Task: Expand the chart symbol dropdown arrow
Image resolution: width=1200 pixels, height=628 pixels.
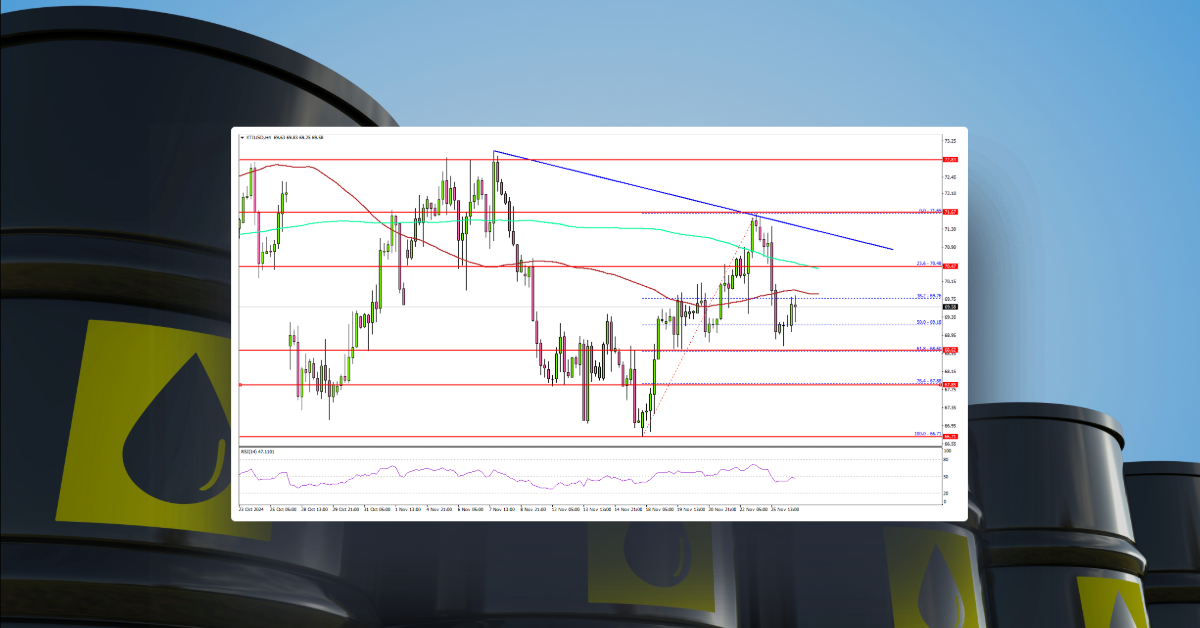Action: (241, 139)
